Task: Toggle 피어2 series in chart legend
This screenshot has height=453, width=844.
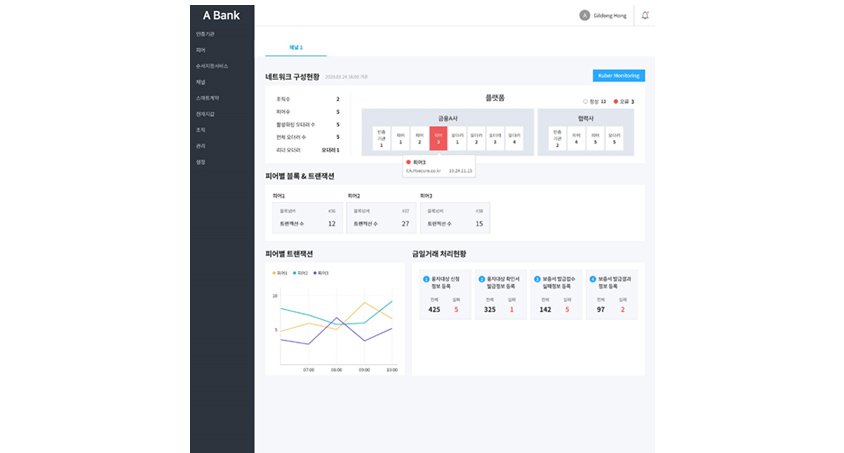Action: [x=298, y=272]
